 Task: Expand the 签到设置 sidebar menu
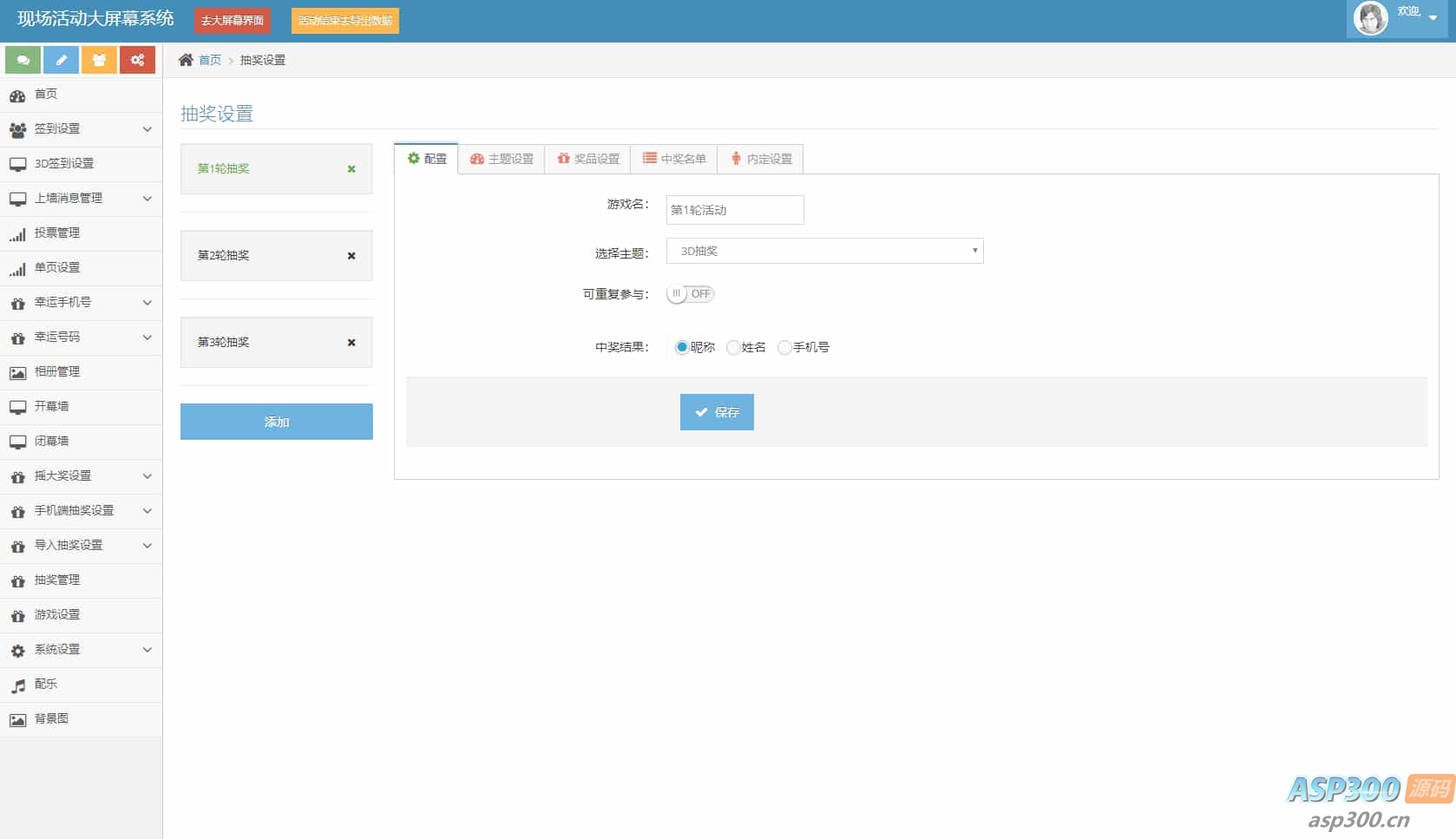click(81, 129)
